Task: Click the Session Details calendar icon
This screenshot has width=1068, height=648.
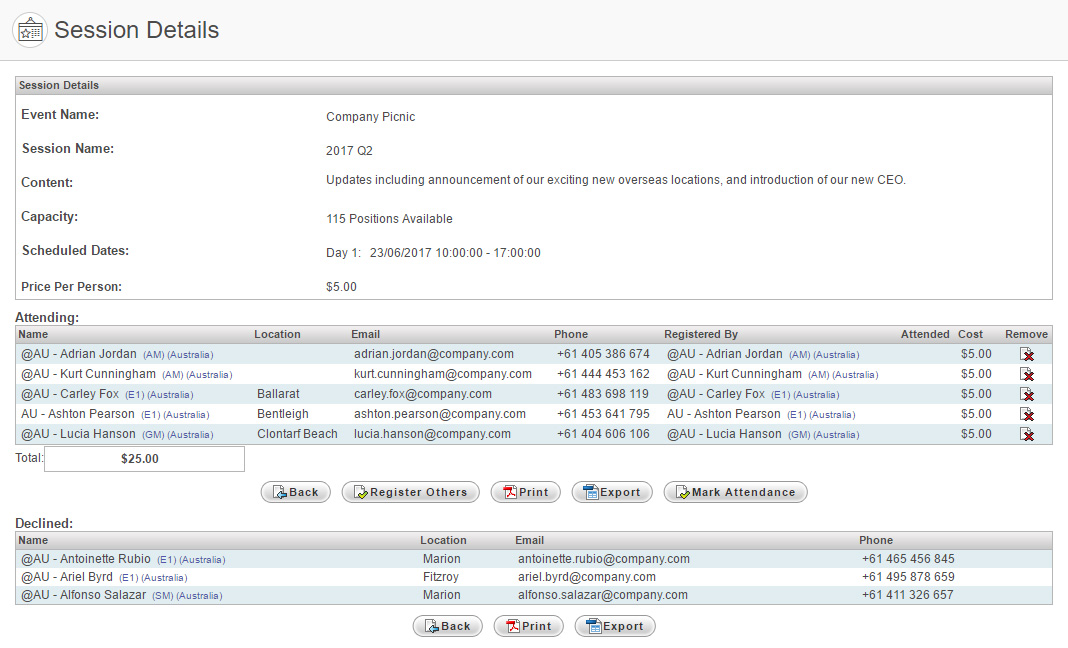Action: 29,30
